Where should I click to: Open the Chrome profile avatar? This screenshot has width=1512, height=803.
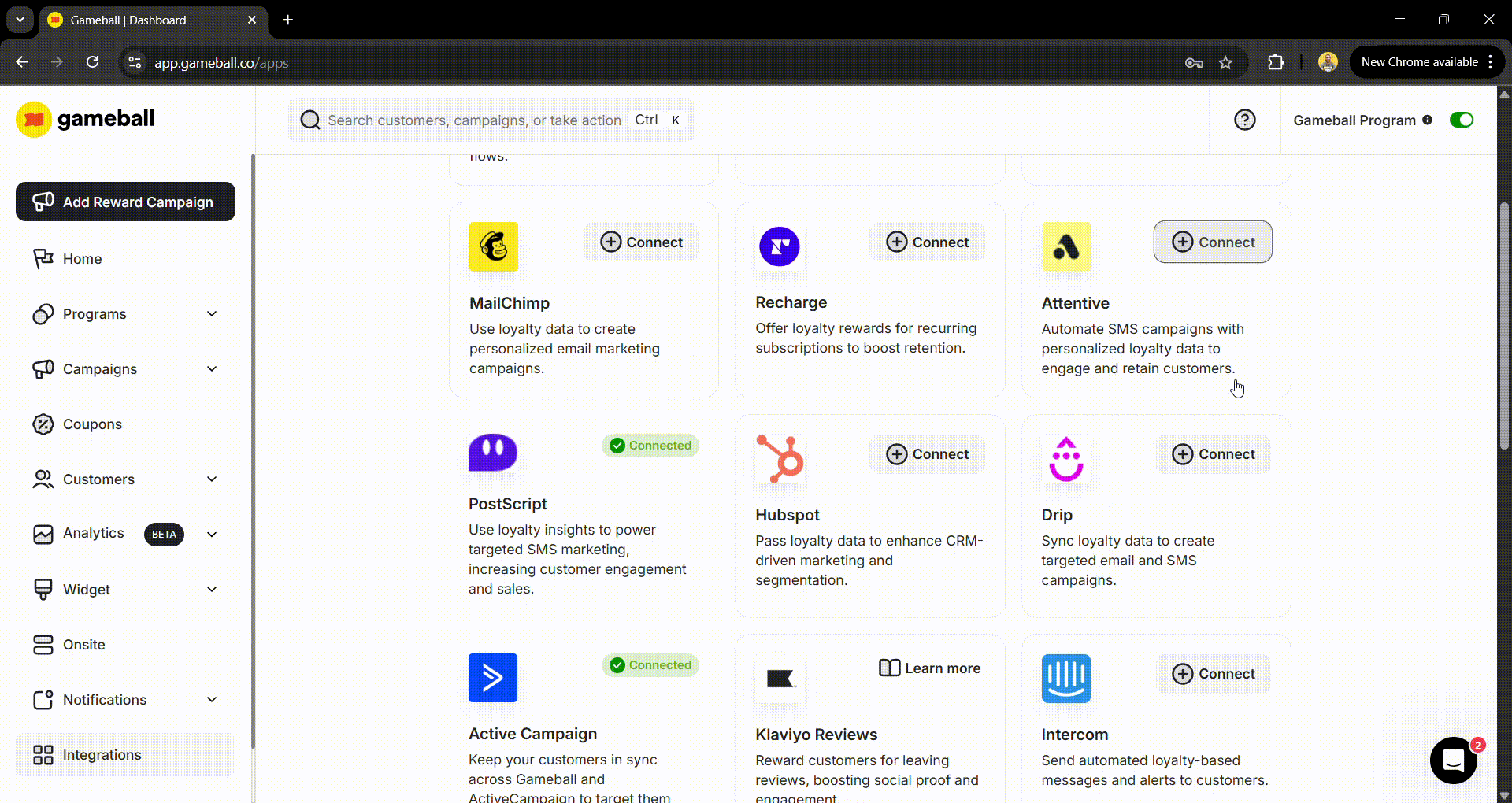pos(1328,62)
